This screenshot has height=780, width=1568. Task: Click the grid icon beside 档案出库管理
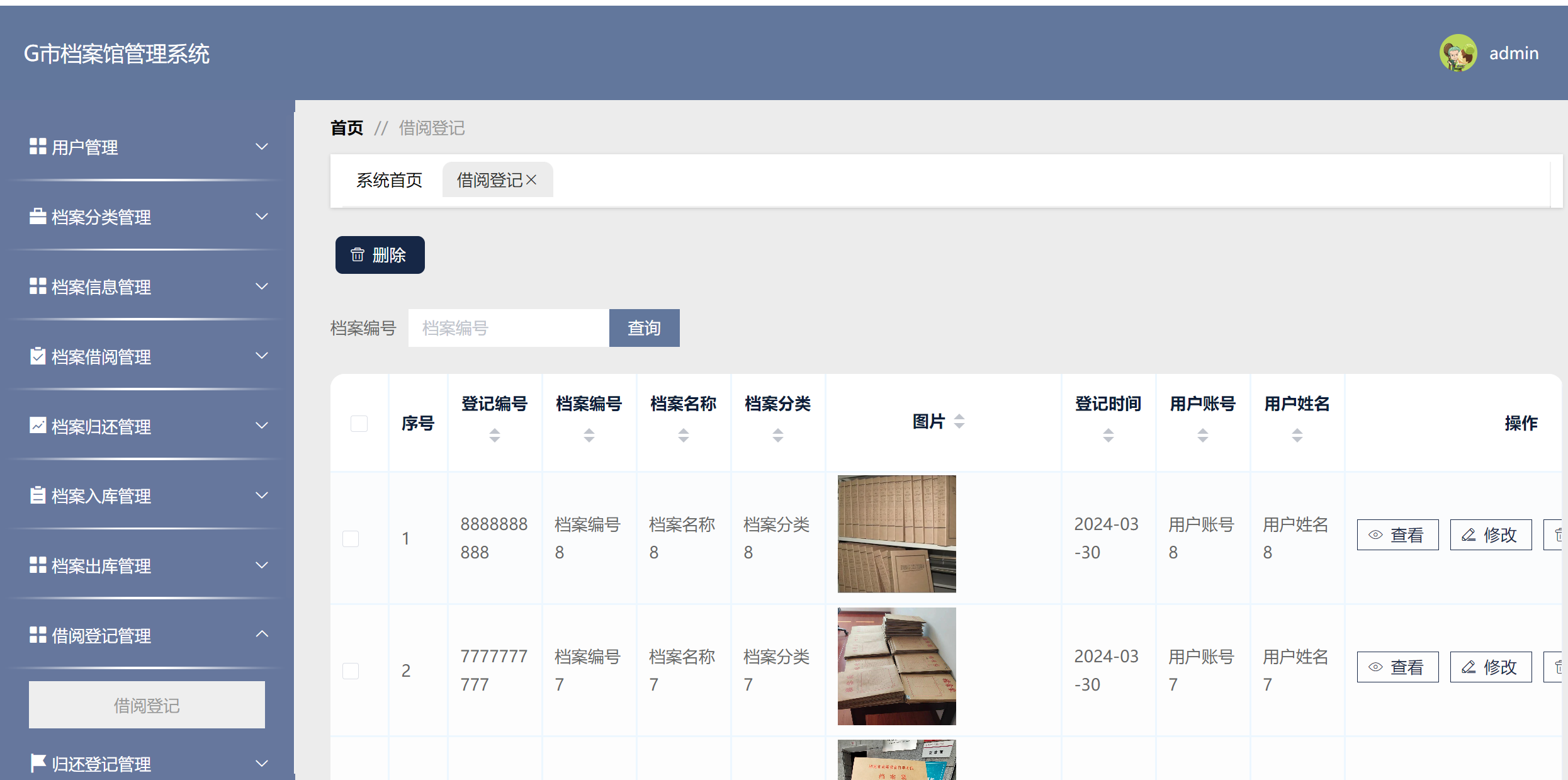click(x=38, y=565)
